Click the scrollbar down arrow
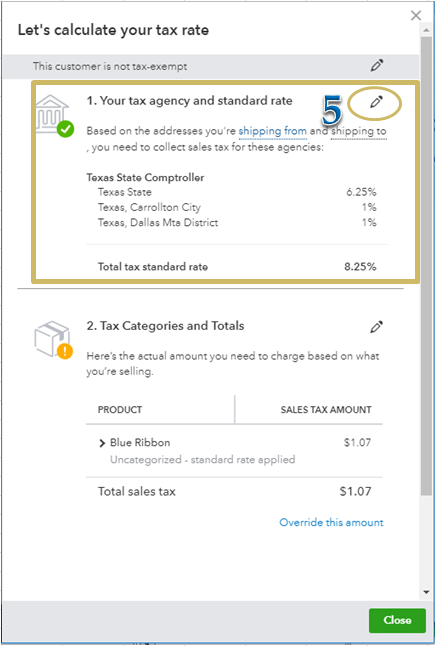Image resolution: width=435 pixels, height=646 pixels. pyautogui.click(x=426, y=592)
